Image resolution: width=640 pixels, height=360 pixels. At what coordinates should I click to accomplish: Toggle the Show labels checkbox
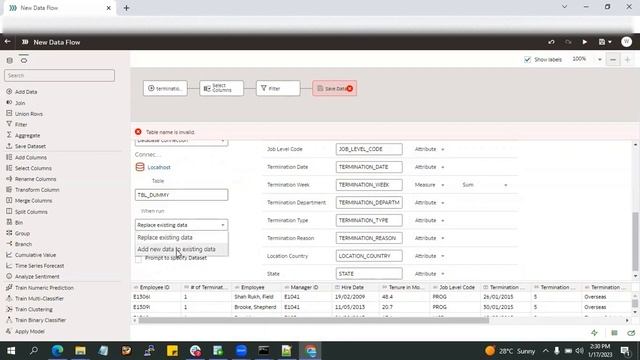click(527, 60)
